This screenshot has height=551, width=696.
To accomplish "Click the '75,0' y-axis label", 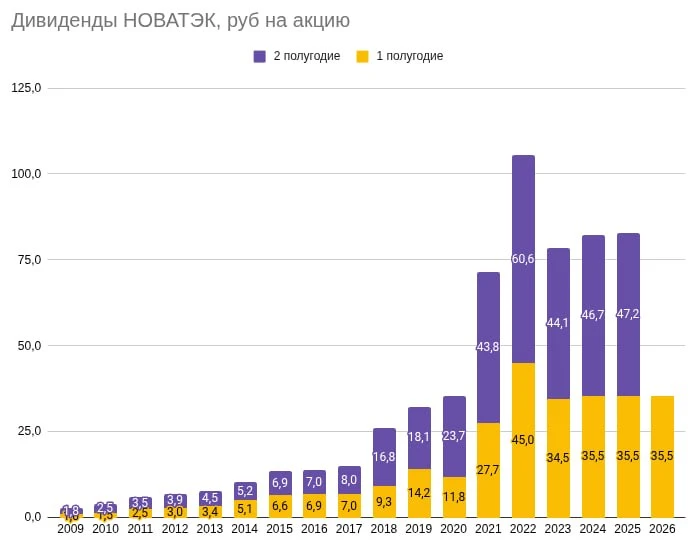I will pos(29,260).
